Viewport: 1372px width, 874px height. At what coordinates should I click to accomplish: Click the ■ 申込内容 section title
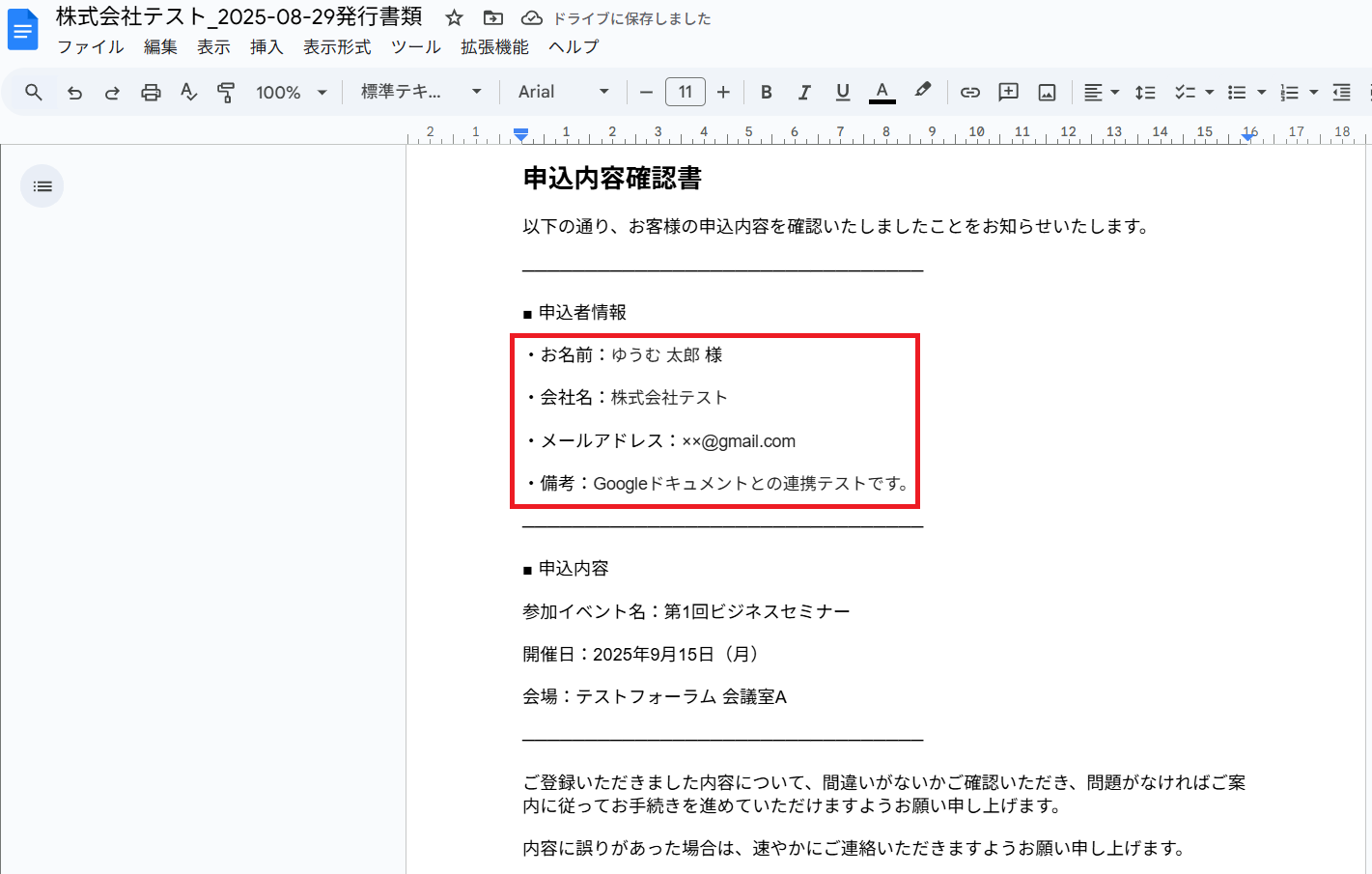(x=566, y=569)
